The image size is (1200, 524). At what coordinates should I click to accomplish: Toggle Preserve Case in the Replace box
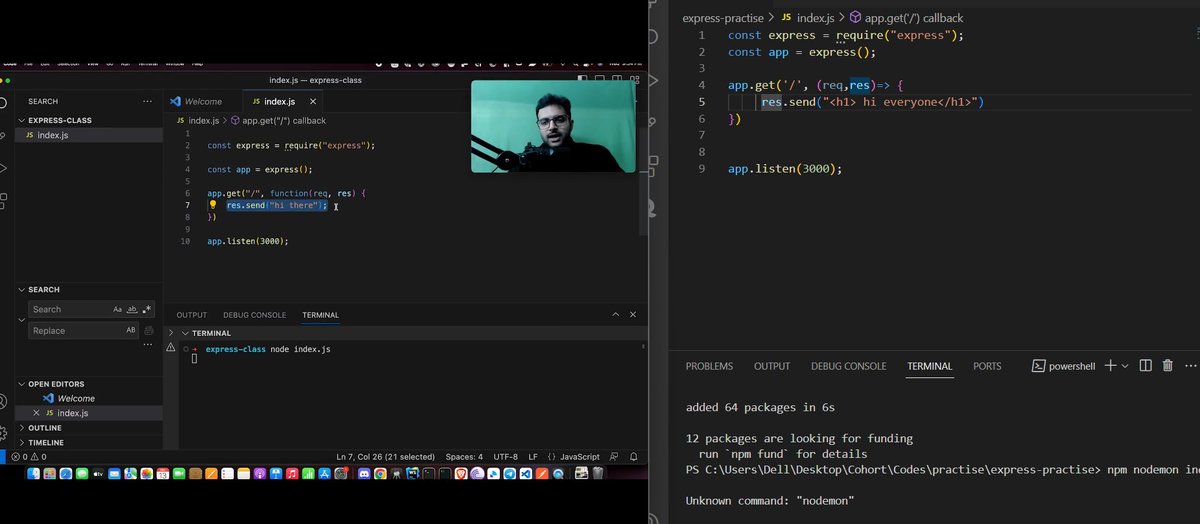pos(131,331)
